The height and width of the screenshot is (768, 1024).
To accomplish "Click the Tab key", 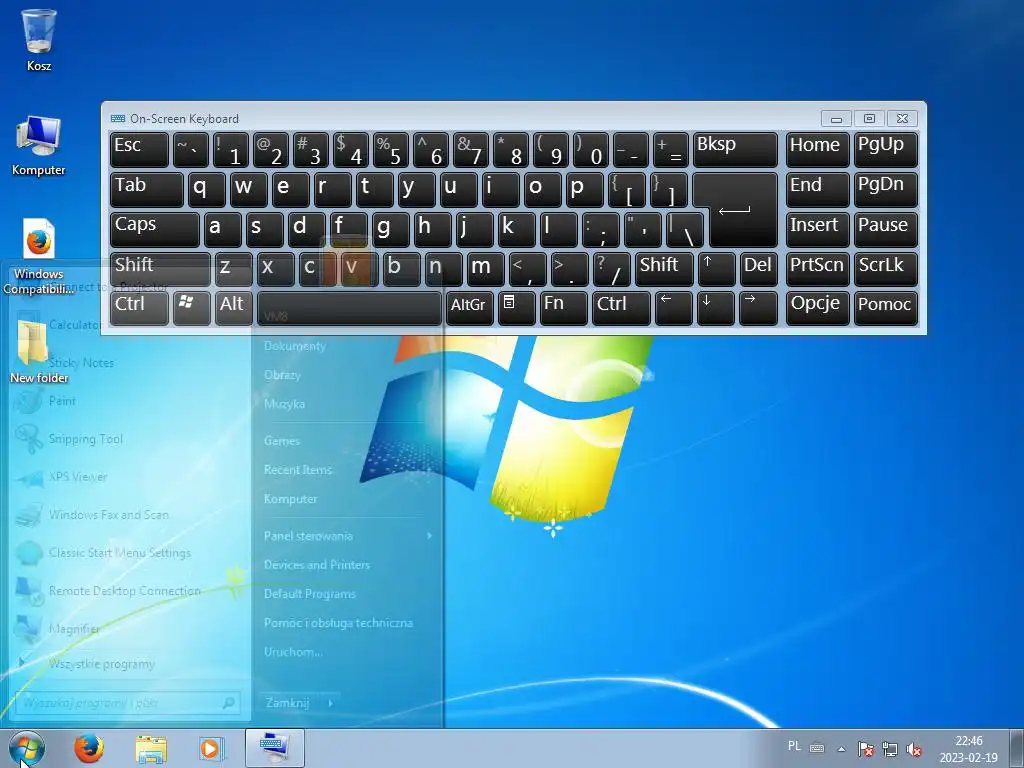I will (x=146, y=189).
